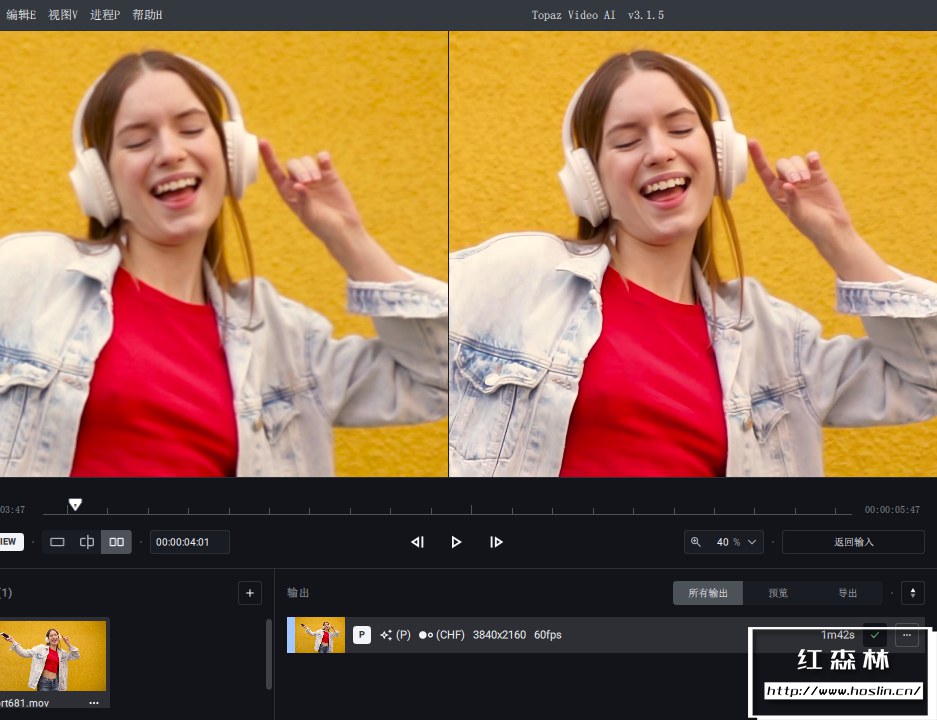The height and width of the screenshot is (720, 937).
Task: Play the video preview
Action: [456, 542]
